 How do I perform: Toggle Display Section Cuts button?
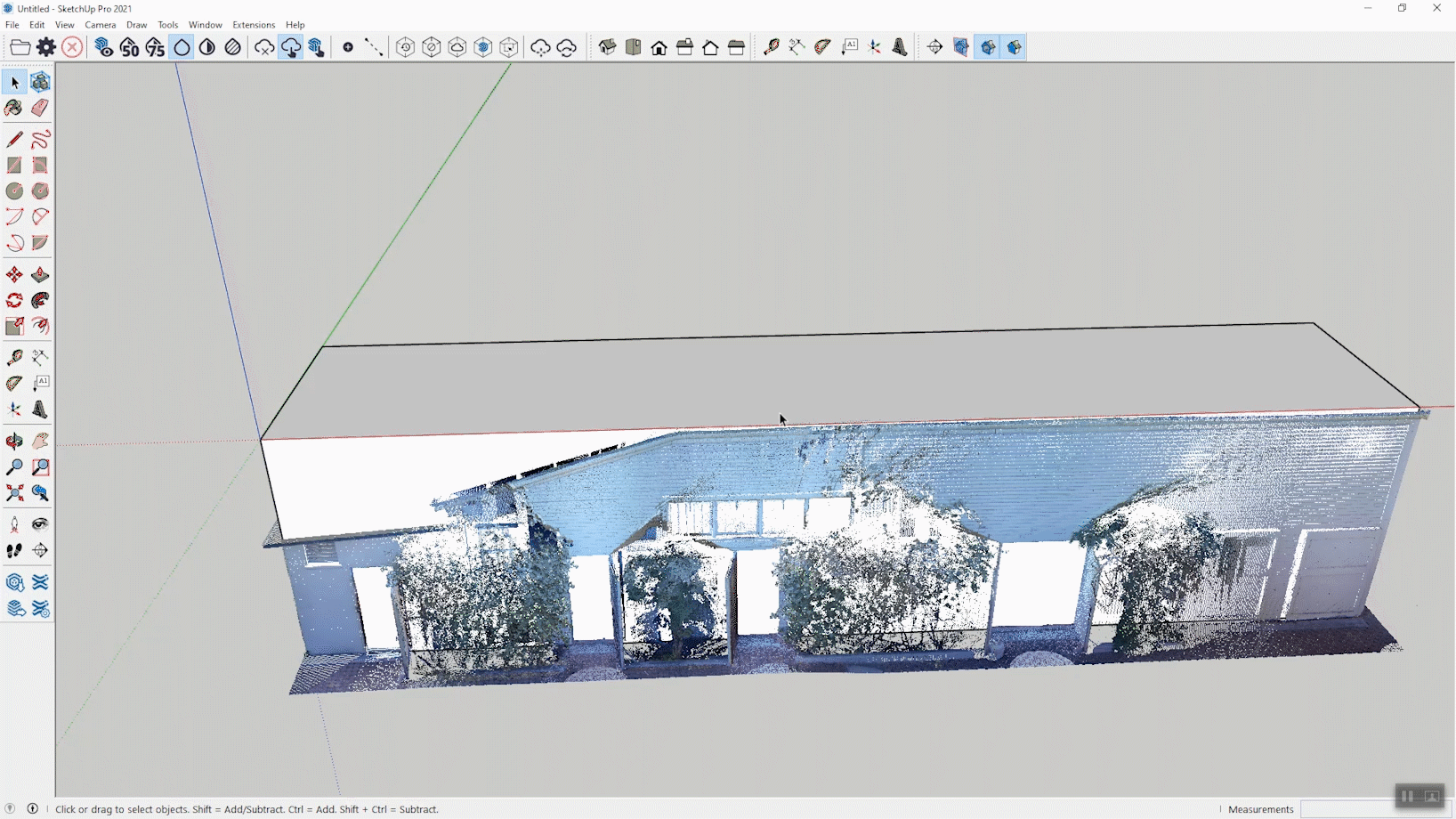(x=988, y=47)
